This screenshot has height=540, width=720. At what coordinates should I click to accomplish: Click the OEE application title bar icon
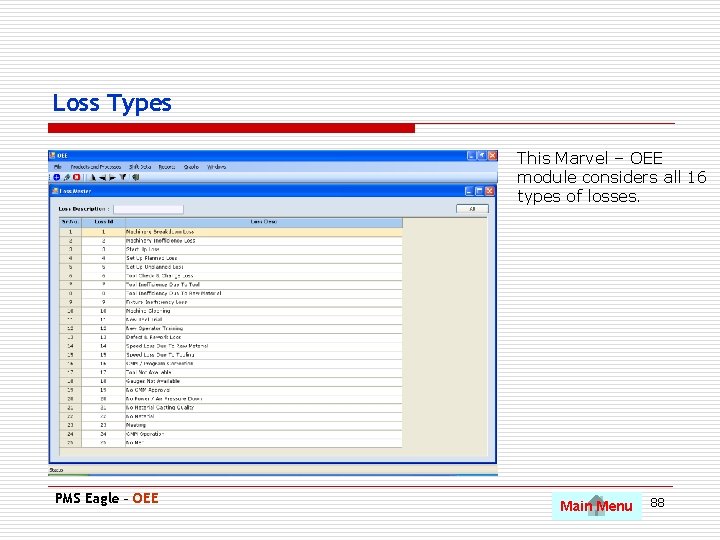52,156
